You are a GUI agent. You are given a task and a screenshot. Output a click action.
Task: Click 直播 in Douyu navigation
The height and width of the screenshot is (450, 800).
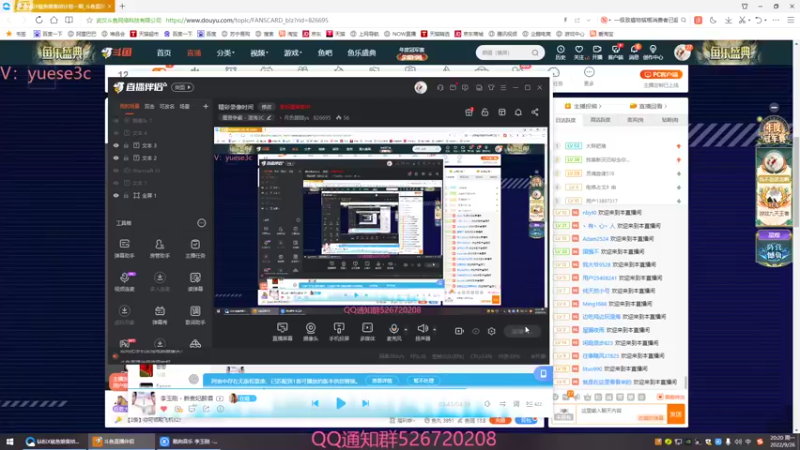[194, 53]
